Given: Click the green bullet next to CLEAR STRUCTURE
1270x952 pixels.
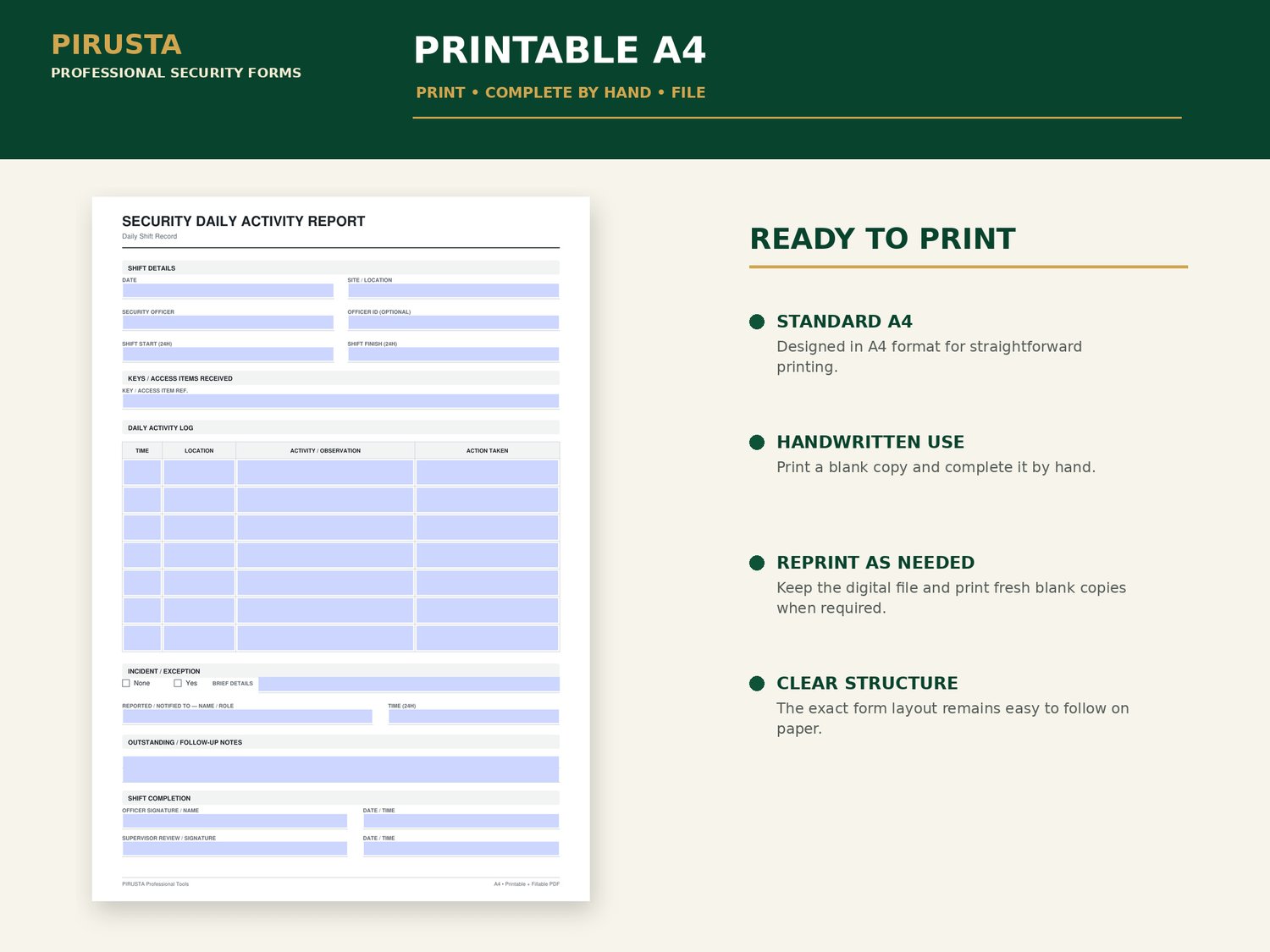Looking at the screenshot, I should click(757, 684).
